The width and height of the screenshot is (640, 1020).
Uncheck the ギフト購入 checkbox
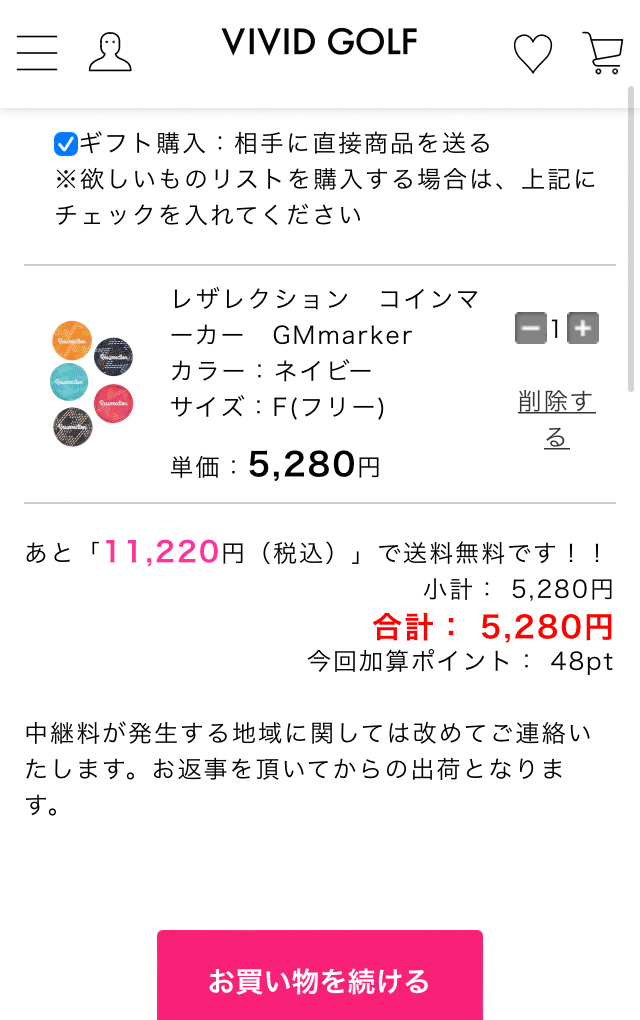[x=66, y=144]
